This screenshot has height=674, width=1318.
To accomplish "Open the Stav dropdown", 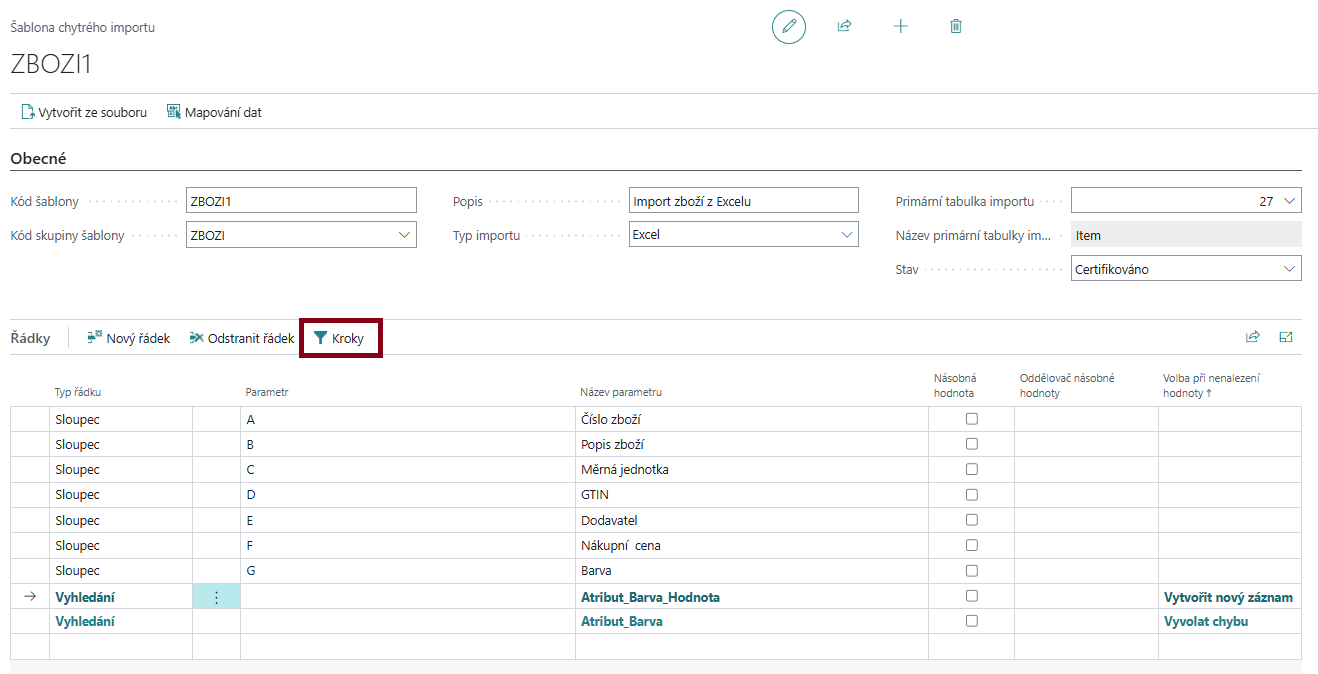I will pos(1289,269).
